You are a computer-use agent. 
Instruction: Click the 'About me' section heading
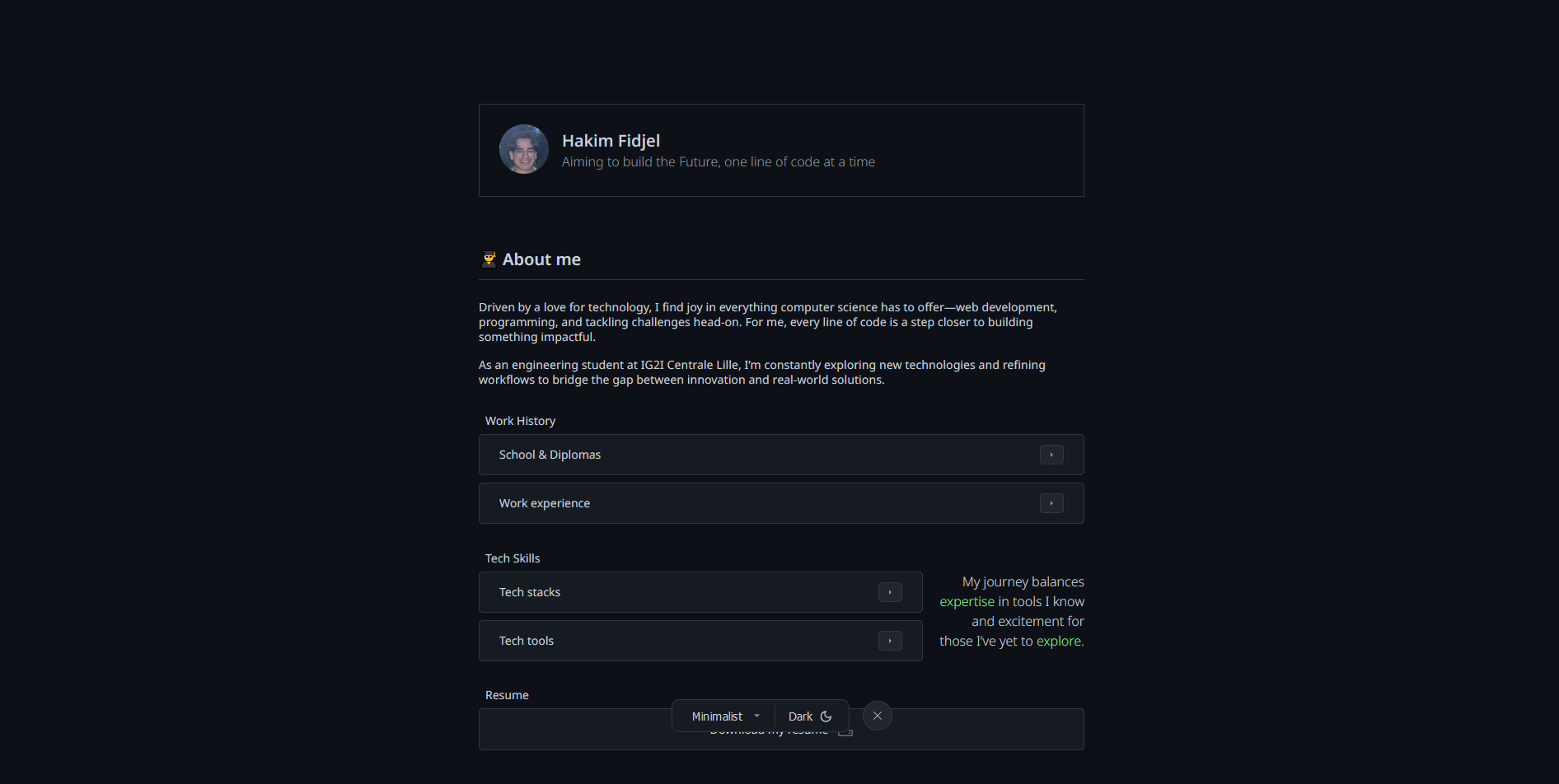(x=541, y=259)
